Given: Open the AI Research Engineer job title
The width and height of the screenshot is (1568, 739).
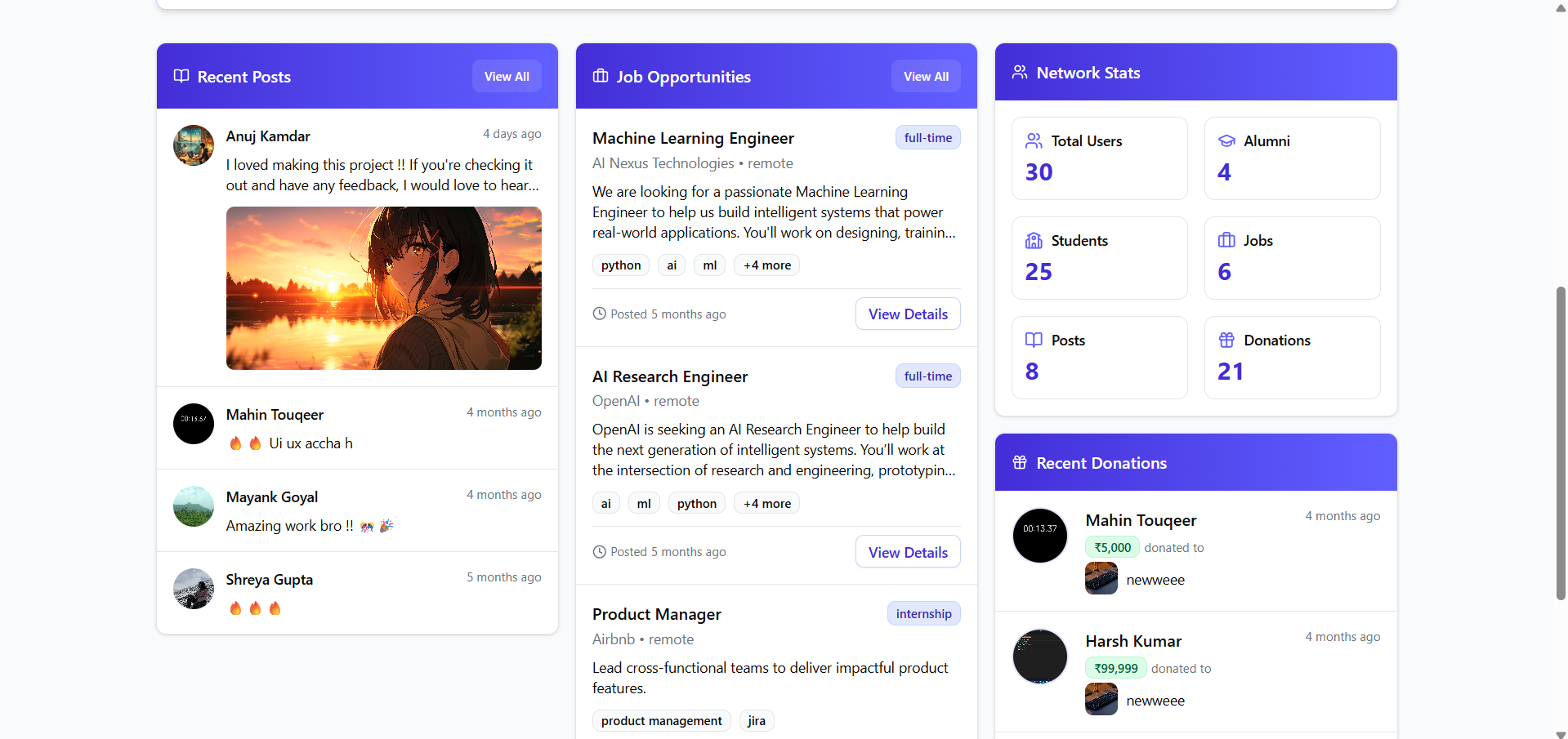Looking at the screenshot, I should (670, 376).
